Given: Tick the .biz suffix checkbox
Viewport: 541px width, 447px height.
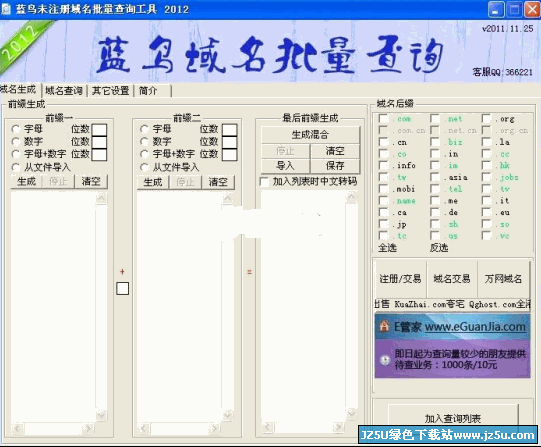Looking at the screenshot, I should [435, 142].
